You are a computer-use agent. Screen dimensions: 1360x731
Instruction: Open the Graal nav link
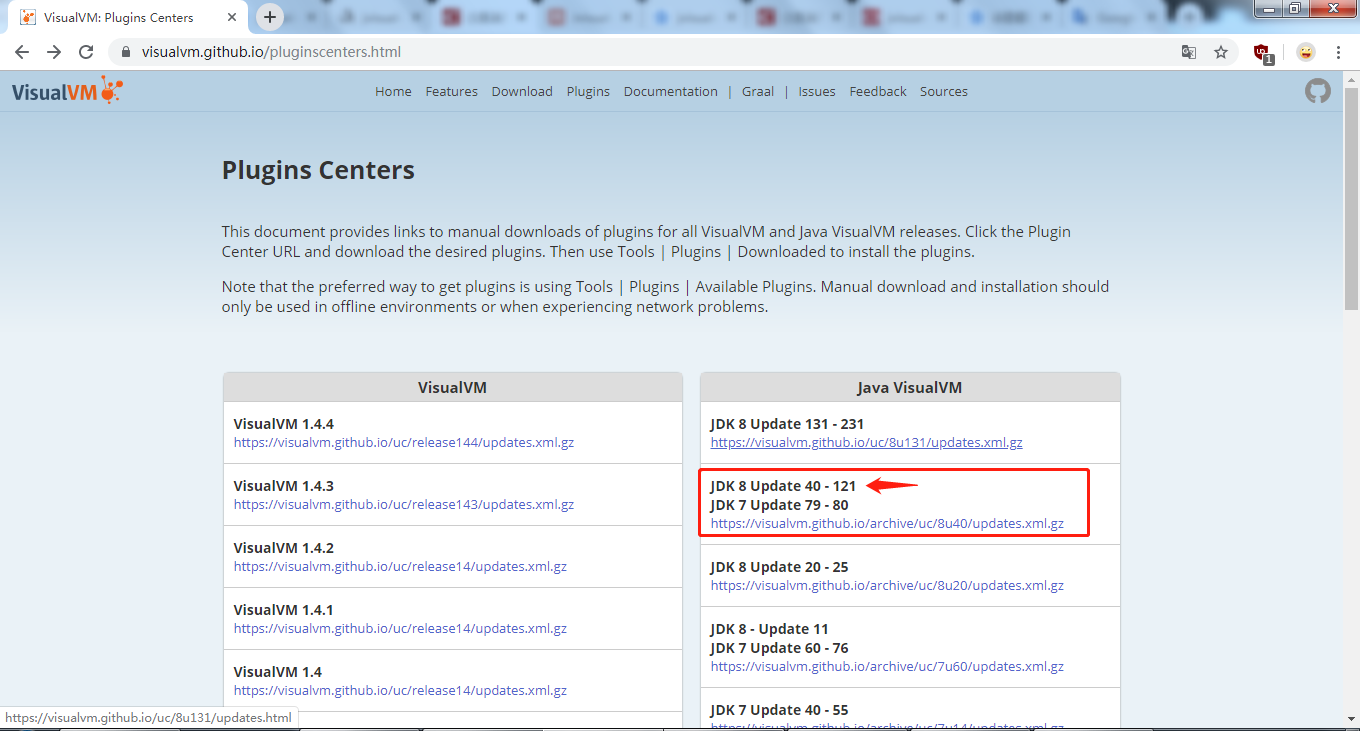(x=758, y=91)
